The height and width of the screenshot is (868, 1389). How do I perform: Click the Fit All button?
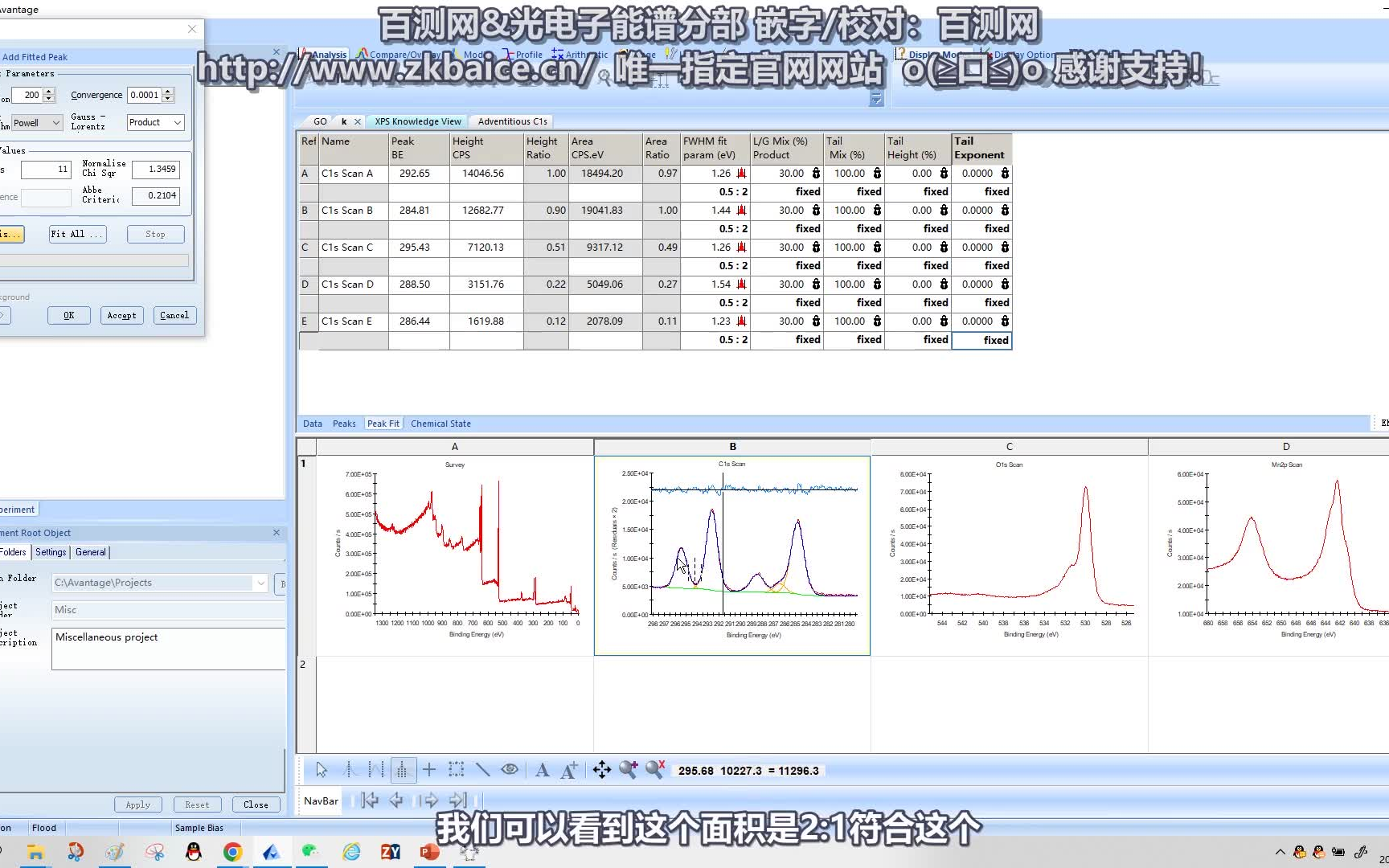pyautogui.click(x=76, y=234)
